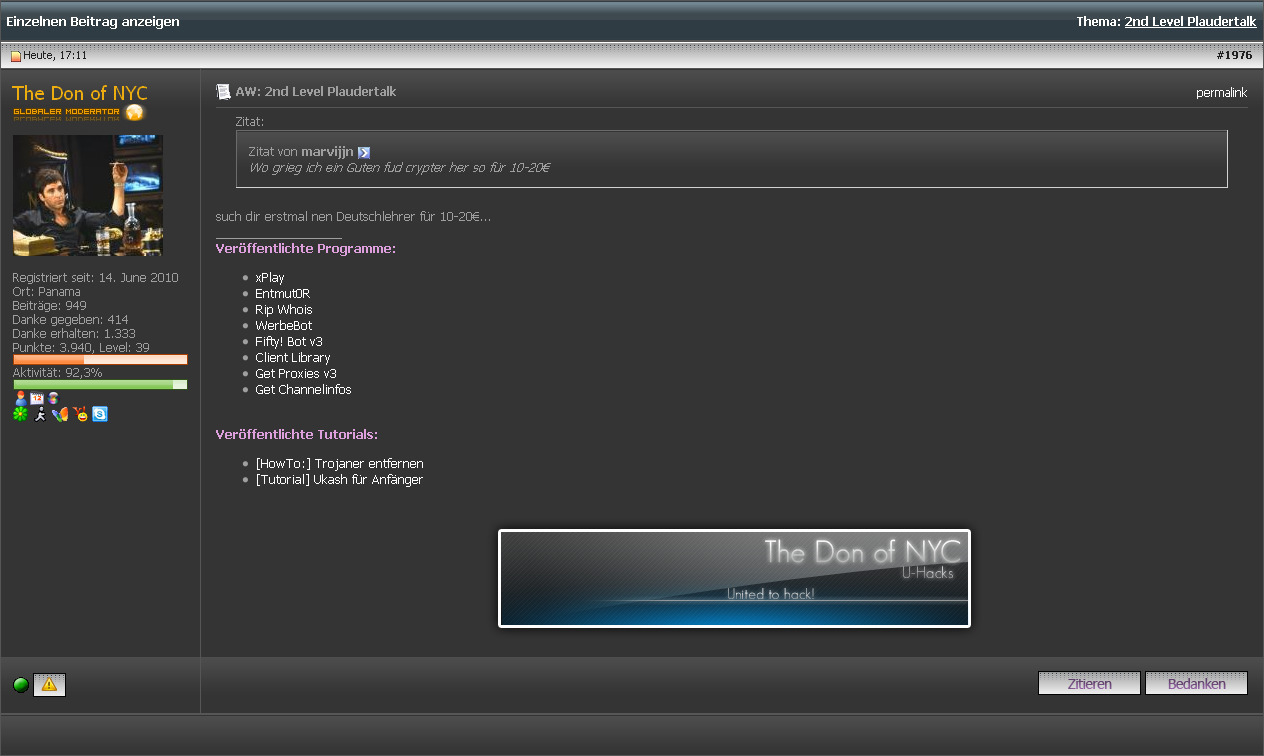Click username The Don of NYC
1264x756 pixels.
pyautogui.click(x=80, y=93)
